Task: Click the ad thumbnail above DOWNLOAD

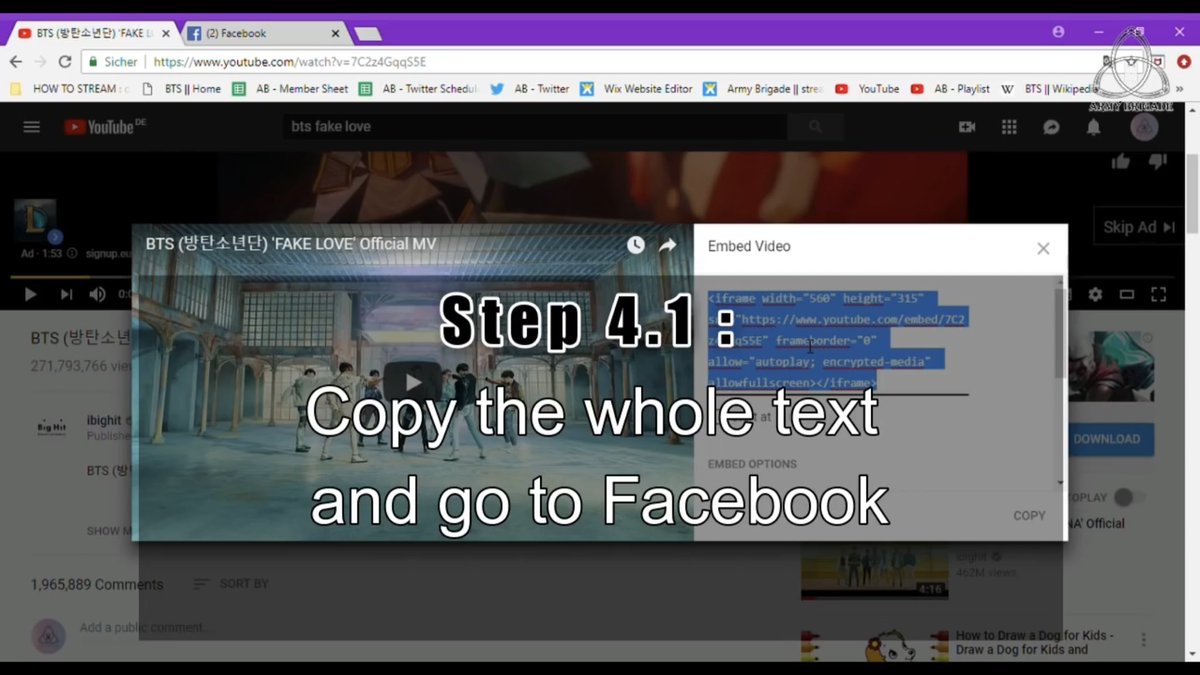Action: (1110, 365)
